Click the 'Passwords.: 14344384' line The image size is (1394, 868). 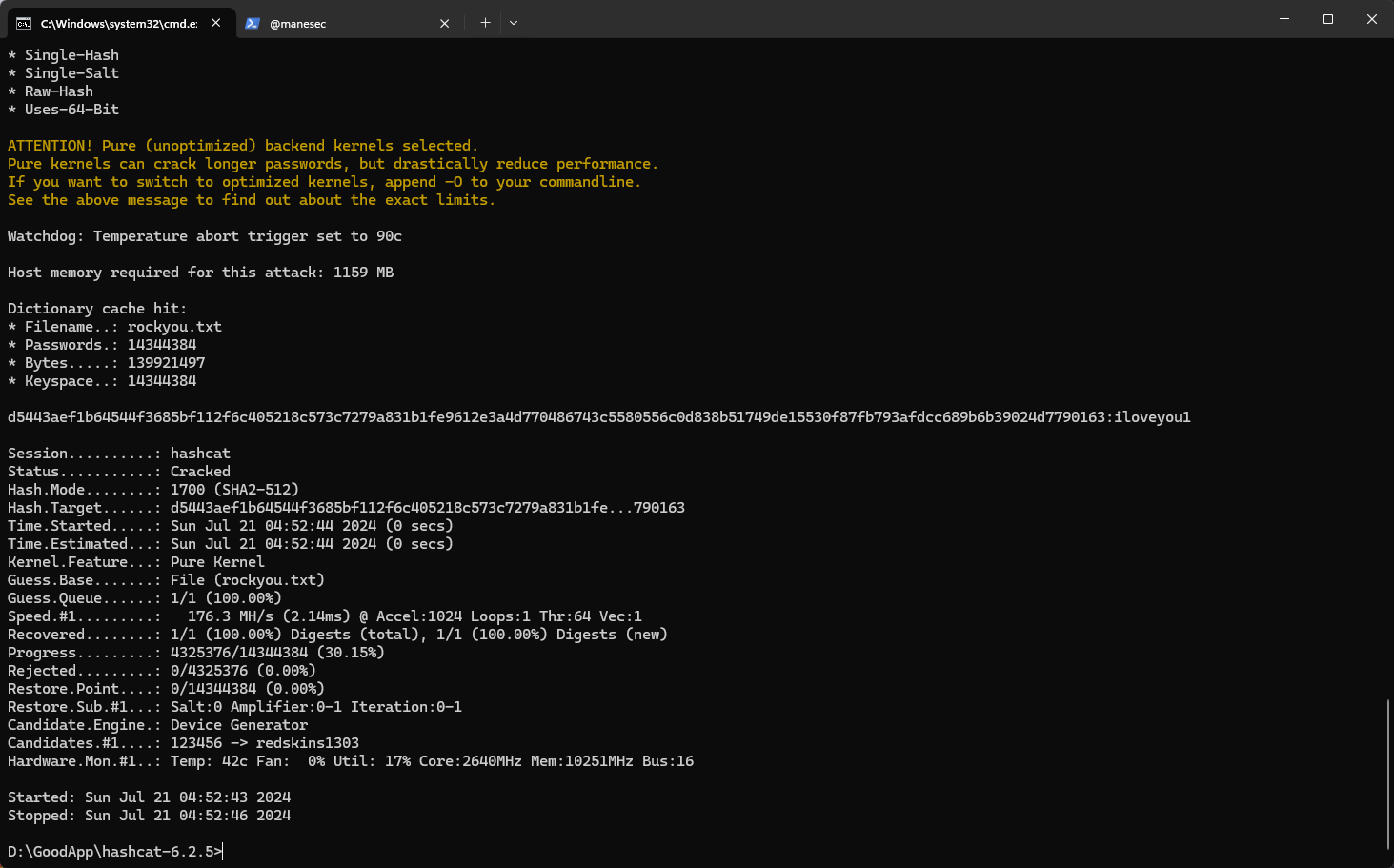coord(102,345)
